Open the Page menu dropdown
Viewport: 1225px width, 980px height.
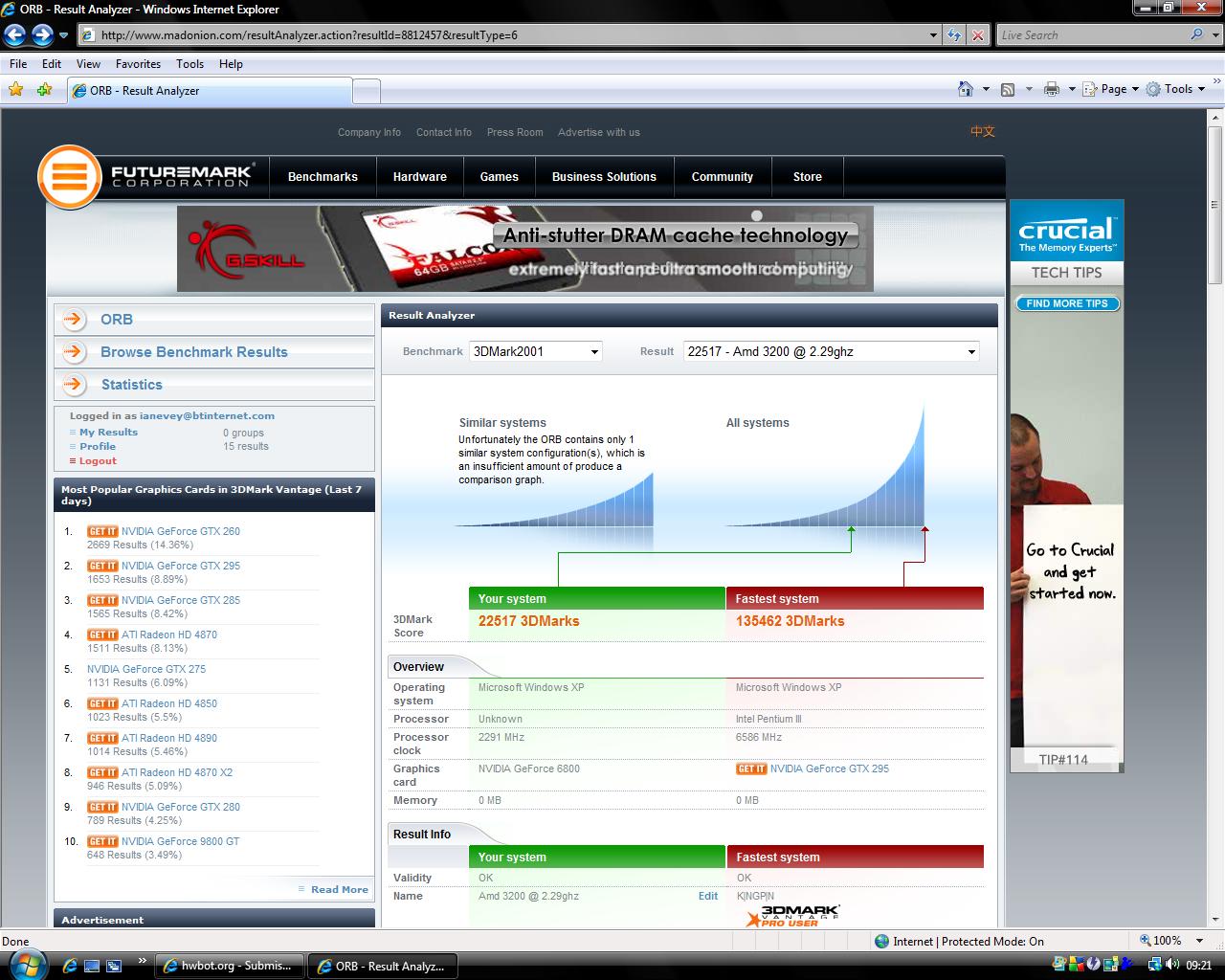coord(1110,89)
